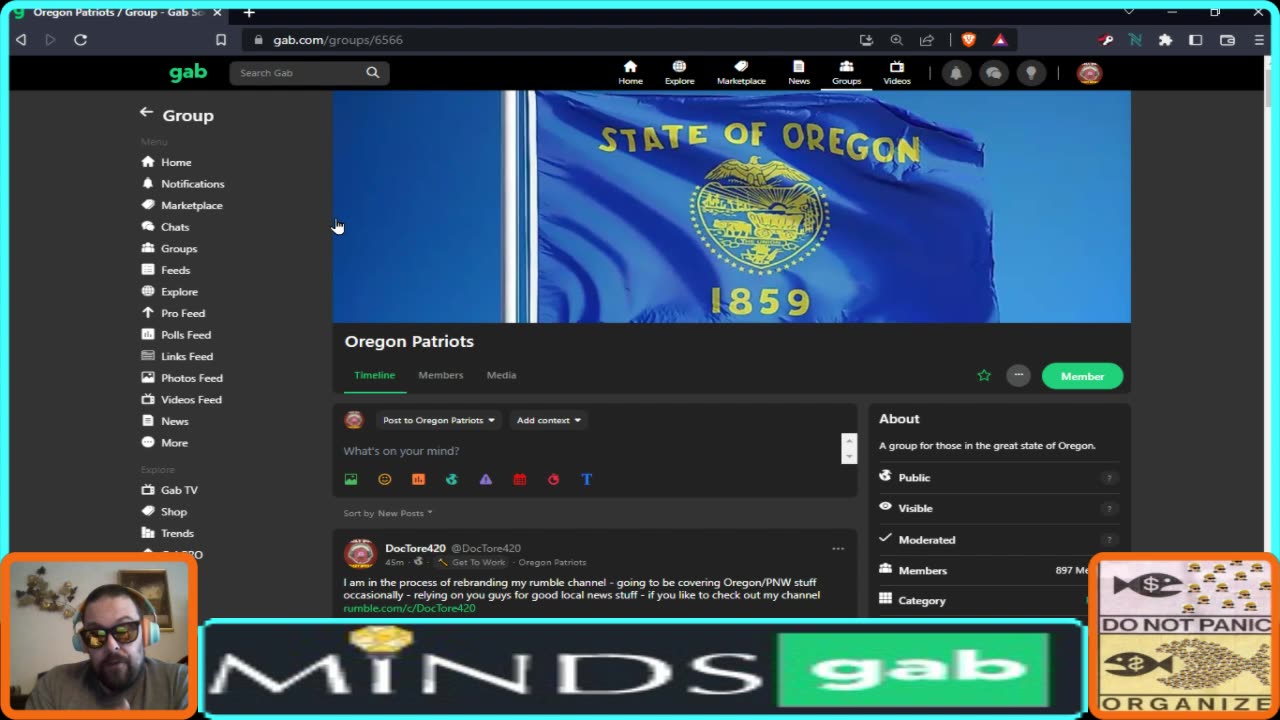Select the Groups tab in top navigation
The image size is (1280, 720).
pos(846,73)
